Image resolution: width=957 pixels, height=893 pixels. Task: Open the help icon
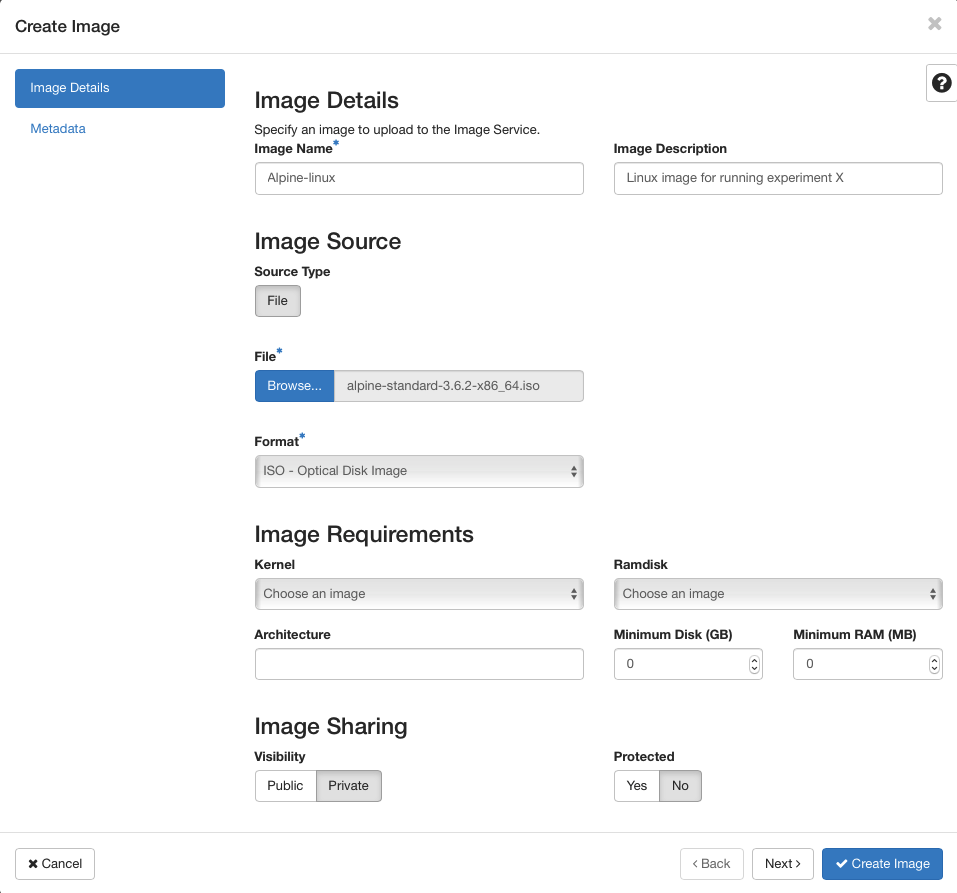(x=940, y=83)
